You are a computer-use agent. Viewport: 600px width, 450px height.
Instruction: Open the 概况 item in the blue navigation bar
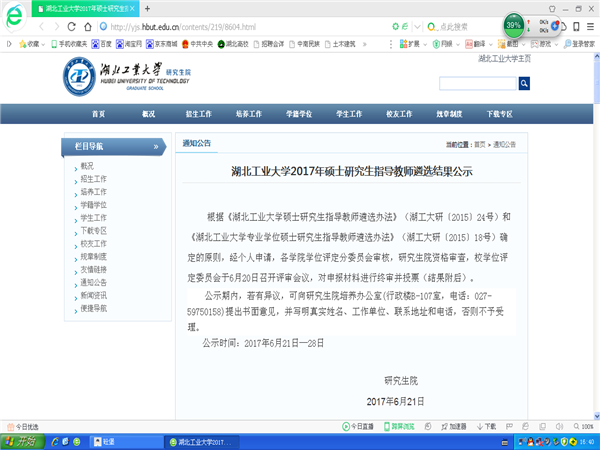148,114
